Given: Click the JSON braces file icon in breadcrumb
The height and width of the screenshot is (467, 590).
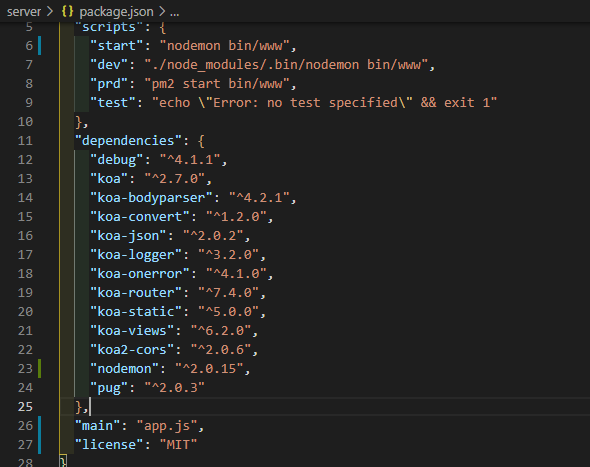Looking at the screenshot, I should coord(67,11).
